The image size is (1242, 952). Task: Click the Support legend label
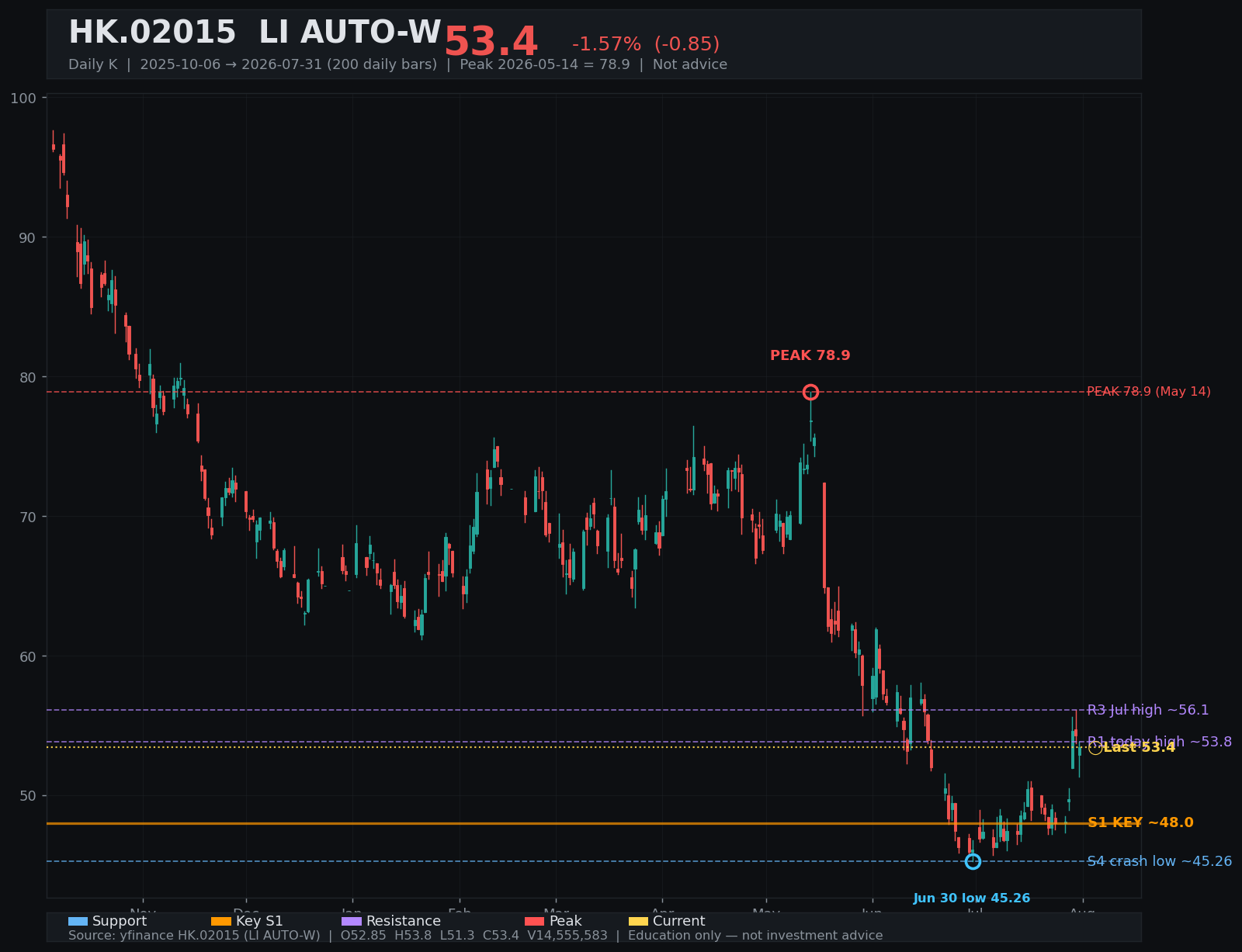pos(120,921)
